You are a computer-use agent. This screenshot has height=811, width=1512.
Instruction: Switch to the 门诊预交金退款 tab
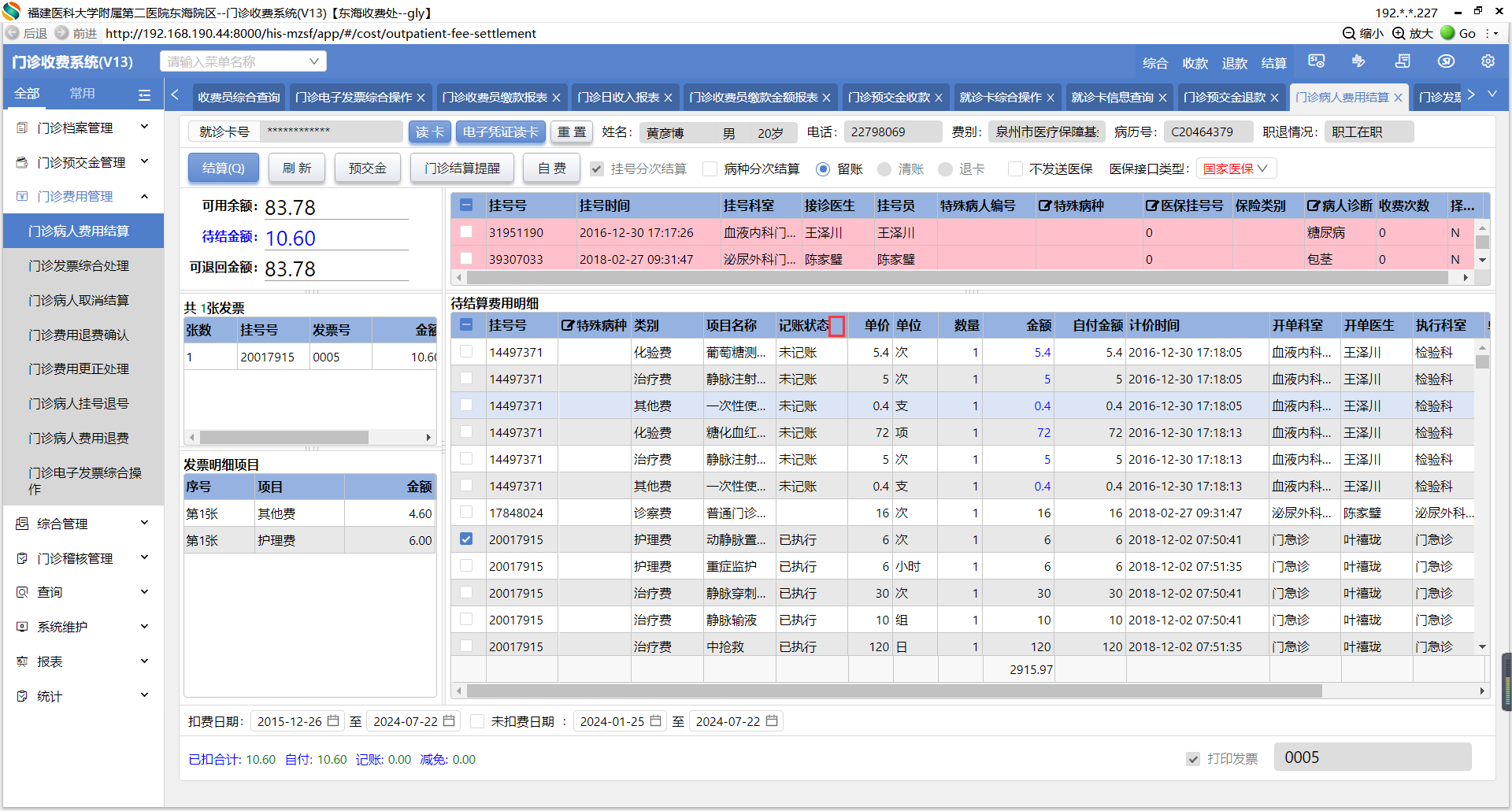(1225, 98)
